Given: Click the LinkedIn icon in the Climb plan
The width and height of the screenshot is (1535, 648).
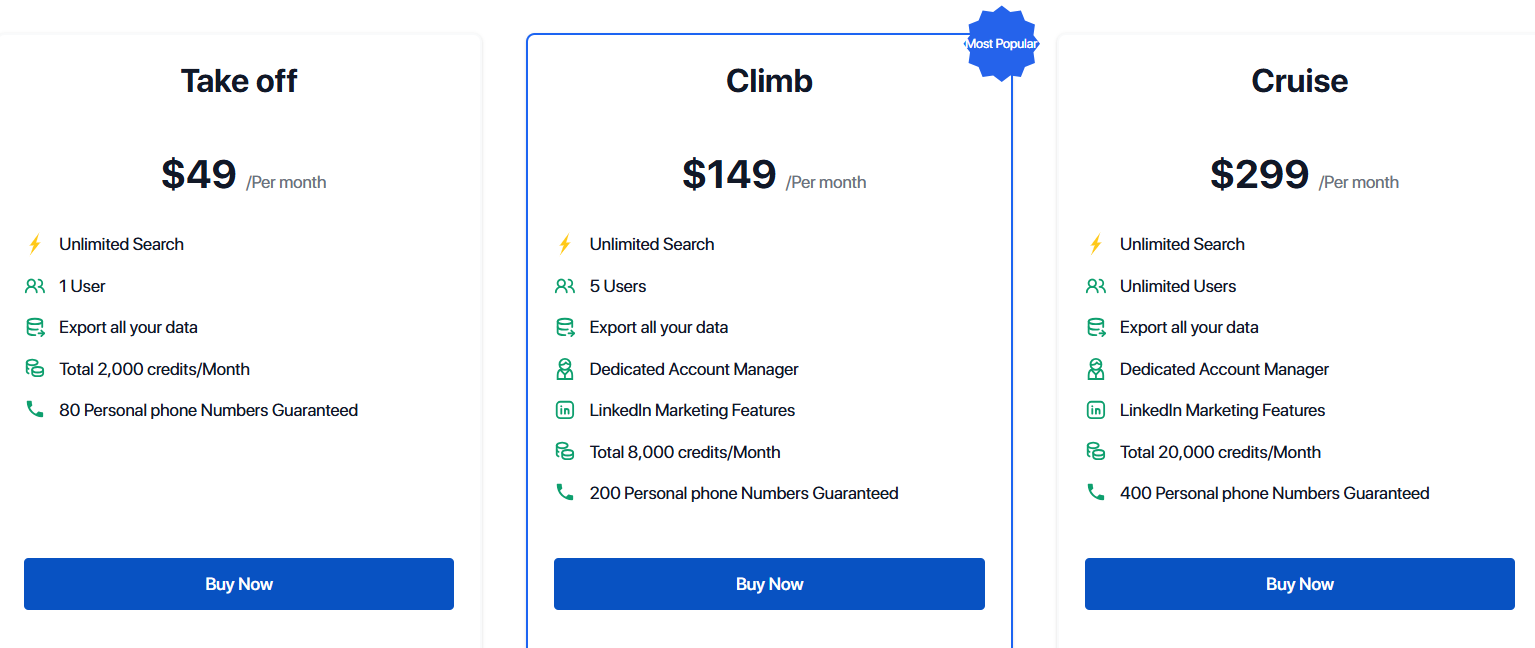Looking at the screenshot, I should 566,410.
